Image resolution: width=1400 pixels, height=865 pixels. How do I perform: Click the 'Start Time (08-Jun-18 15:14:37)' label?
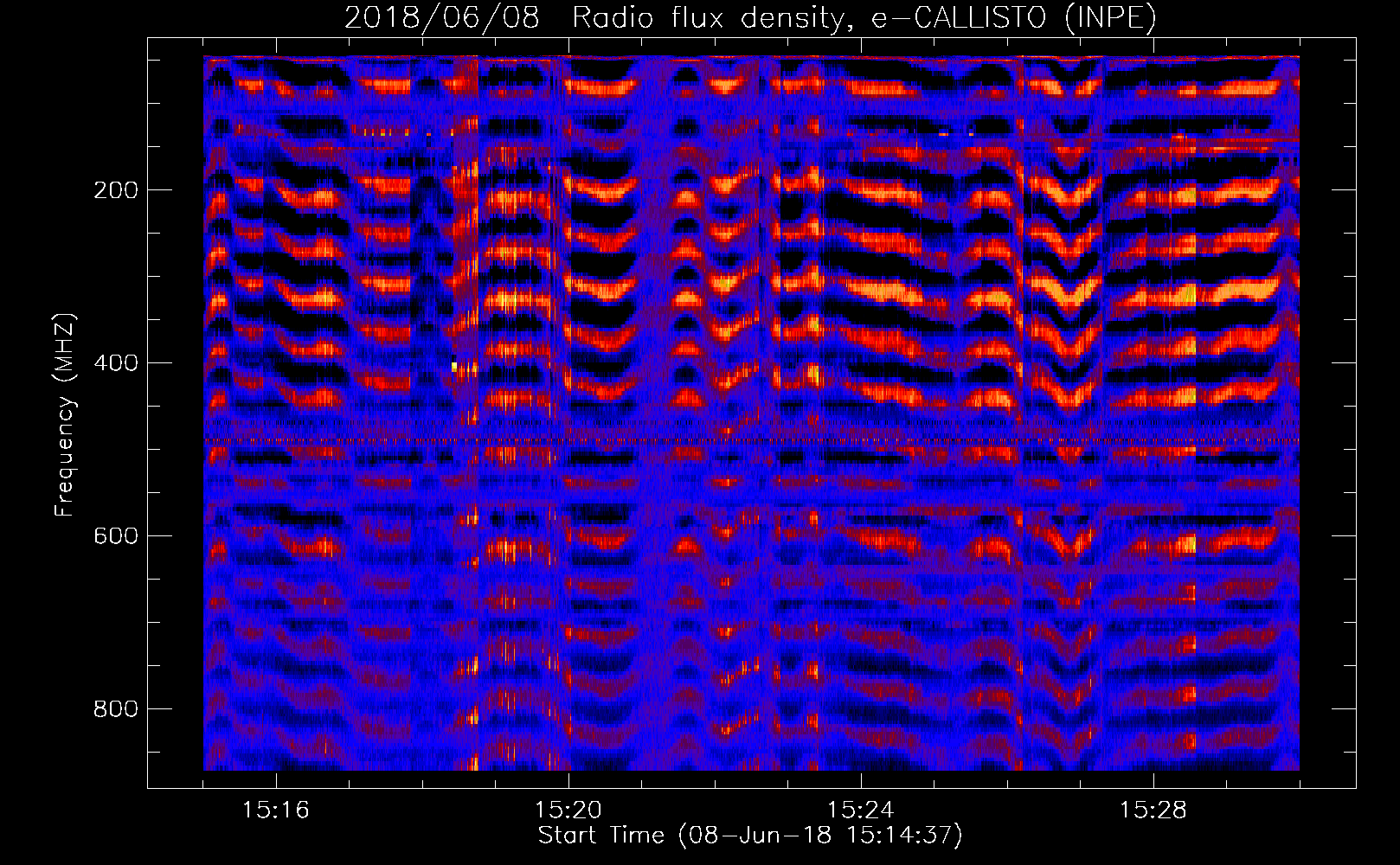(750, 836)
